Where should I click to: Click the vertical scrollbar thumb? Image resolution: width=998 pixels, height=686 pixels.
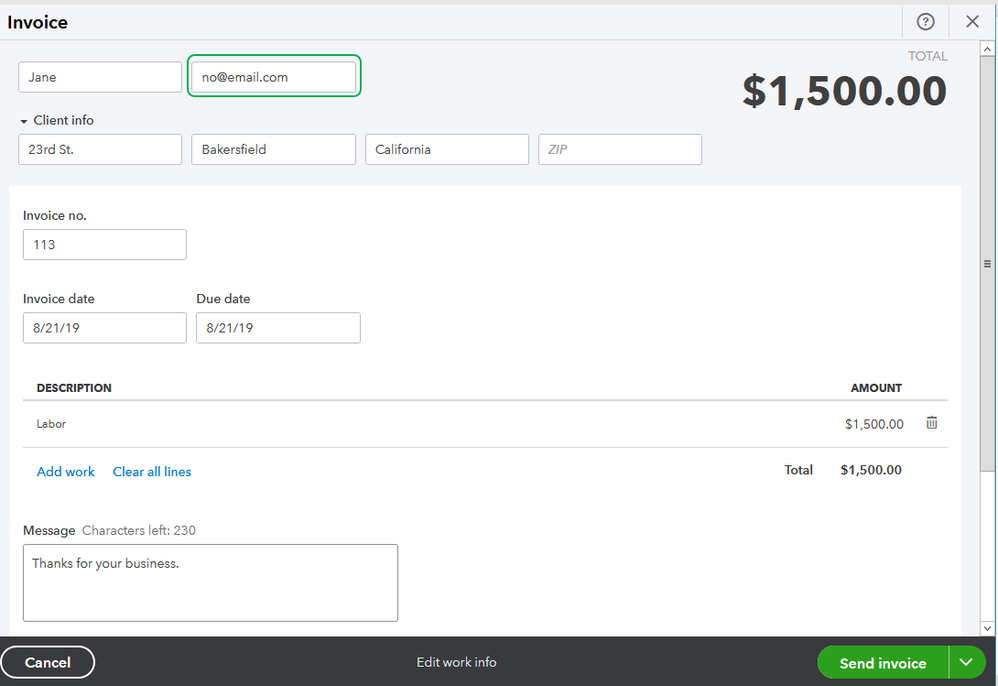[987, 264]
